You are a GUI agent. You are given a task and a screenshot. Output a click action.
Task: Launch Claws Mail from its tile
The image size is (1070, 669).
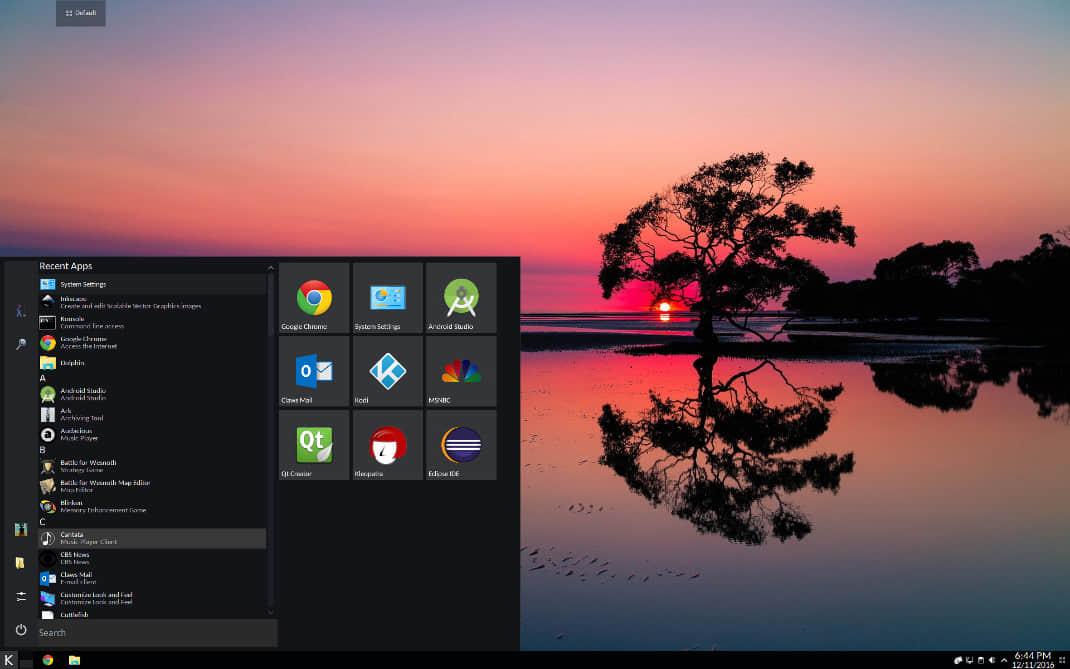[x=313, y=370]
